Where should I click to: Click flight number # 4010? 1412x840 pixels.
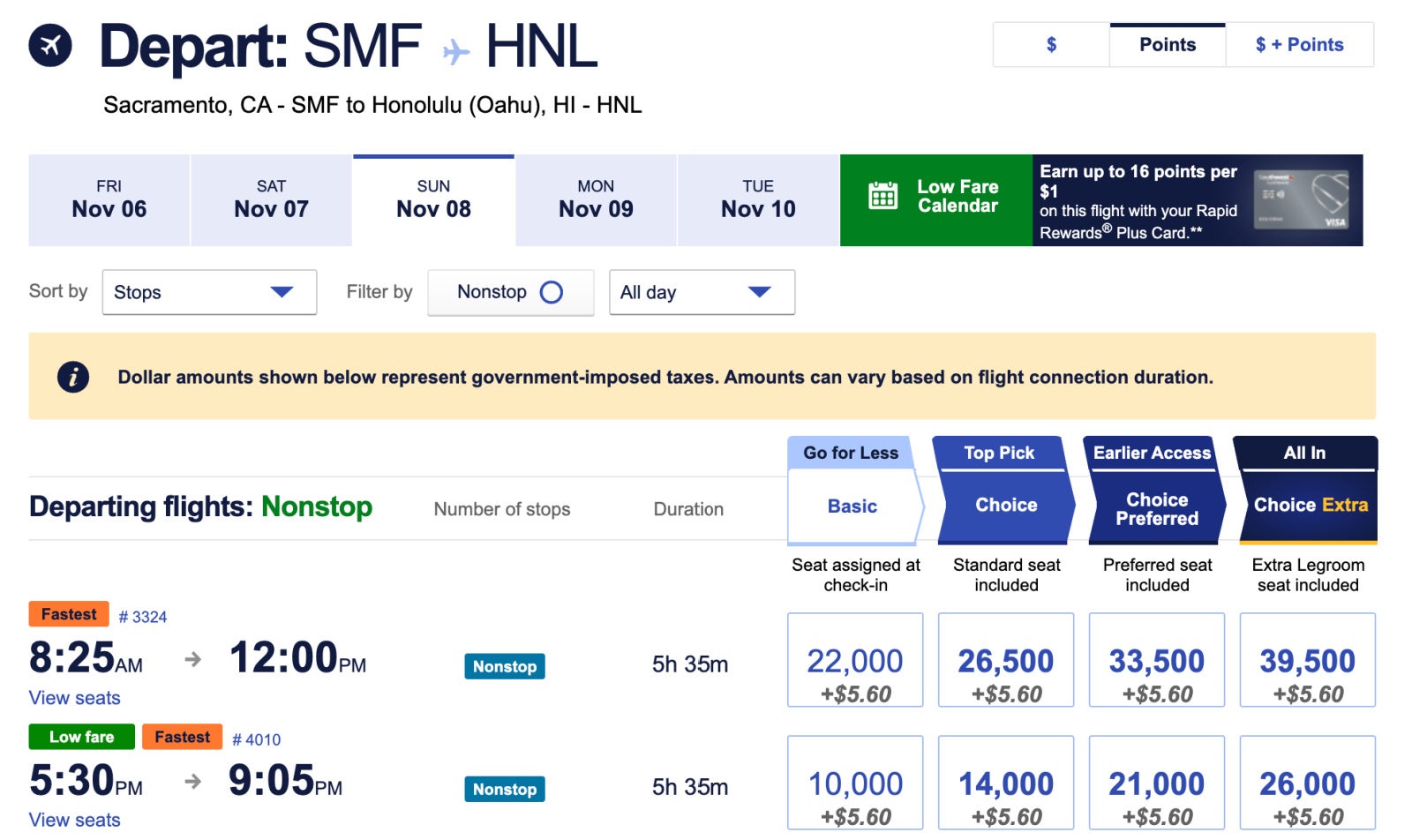(256, 739)
